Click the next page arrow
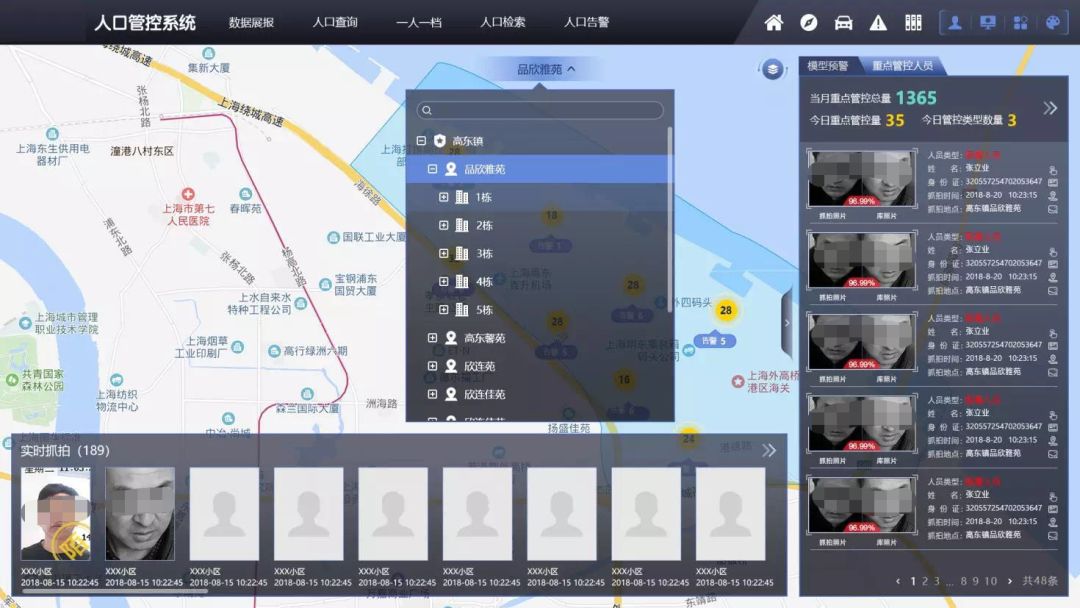This screenshot has height=608, width=1080. tap(1010, 582)
